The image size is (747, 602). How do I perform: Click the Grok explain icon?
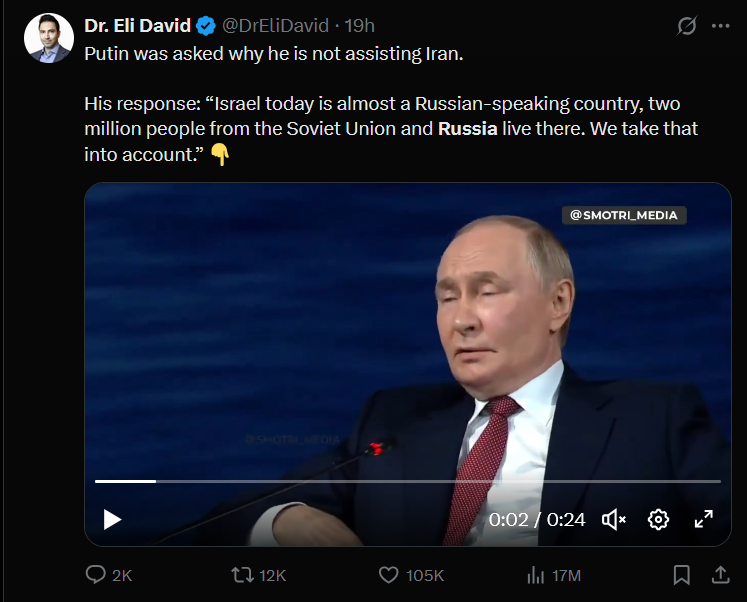click(x=686, y=26)
